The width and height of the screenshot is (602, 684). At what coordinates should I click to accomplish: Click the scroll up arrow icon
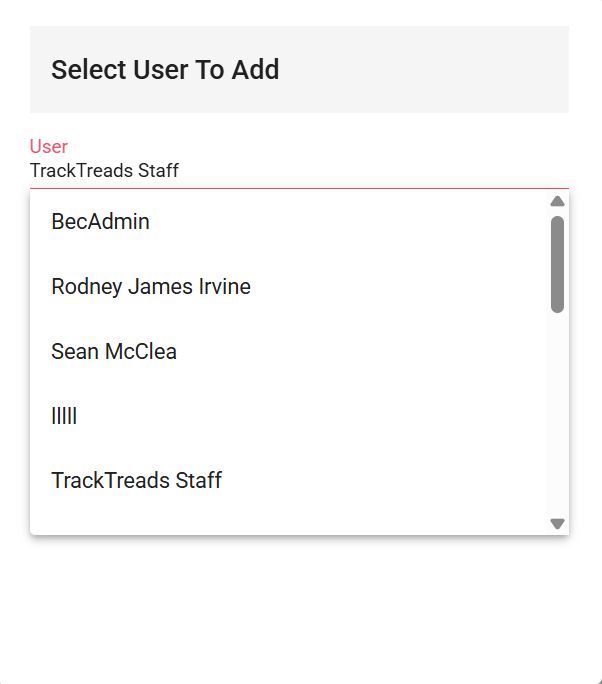click(x=558, y=202)
